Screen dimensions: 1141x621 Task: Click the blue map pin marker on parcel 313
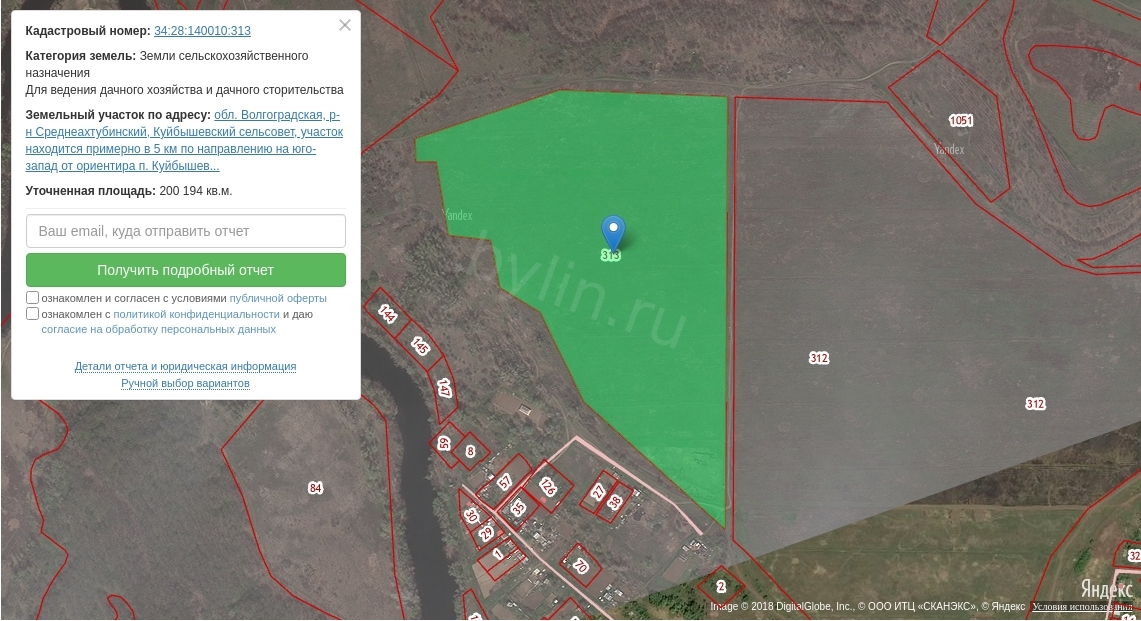pyautogui.click(x=612, y=232)
